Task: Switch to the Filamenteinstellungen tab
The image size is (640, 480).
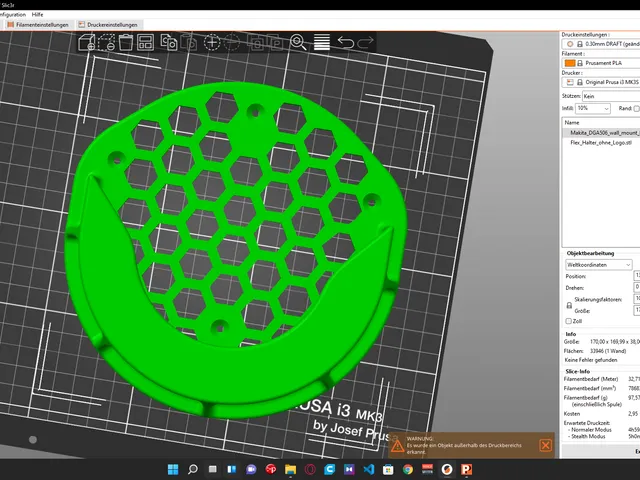Action: pyautogui.click(x=38, y=25)
